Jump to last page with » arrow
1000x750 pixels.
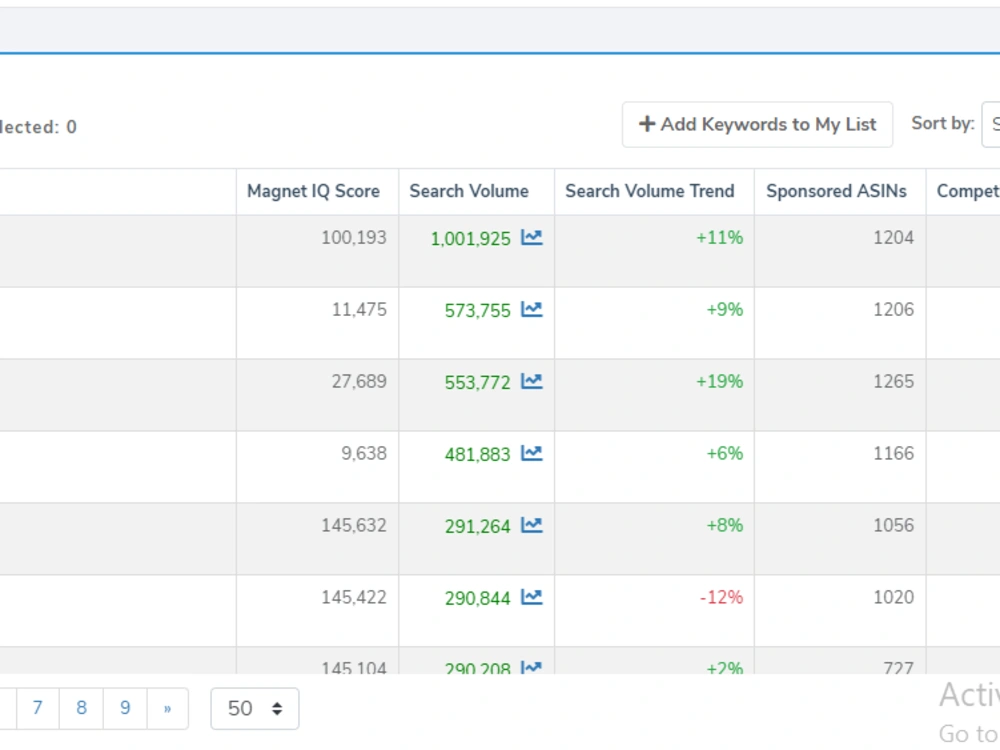(x=167, y=709)
